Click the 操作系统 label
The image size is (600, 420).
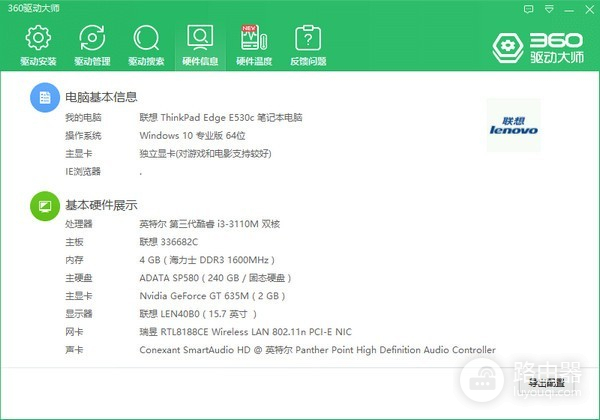point(83,135)
